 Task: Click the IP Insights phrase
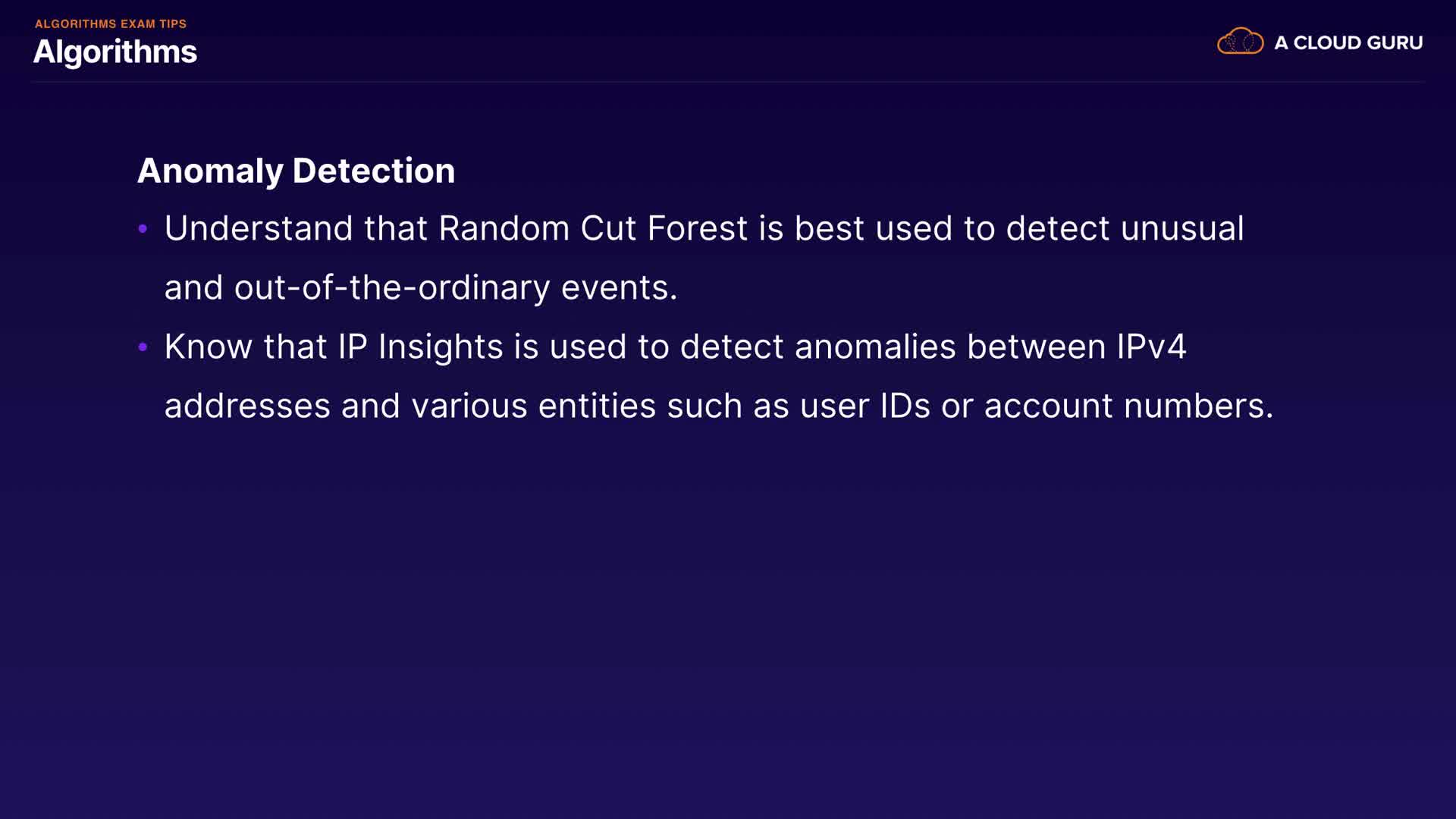pos(420,347)
